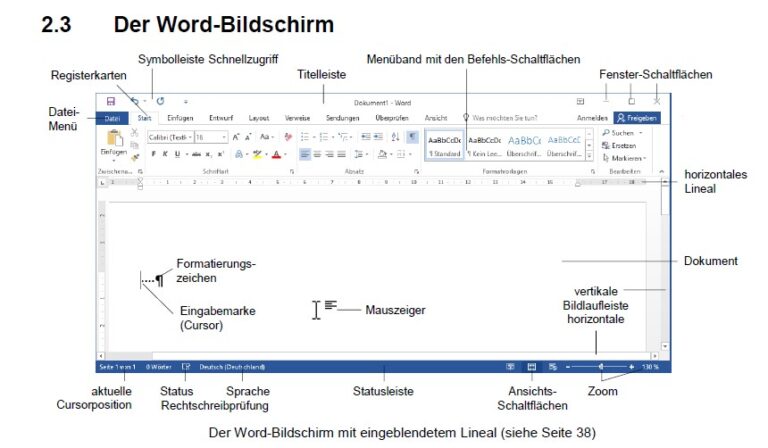
Task: Switch to the Entwurf tab
Action: (221, 118)
